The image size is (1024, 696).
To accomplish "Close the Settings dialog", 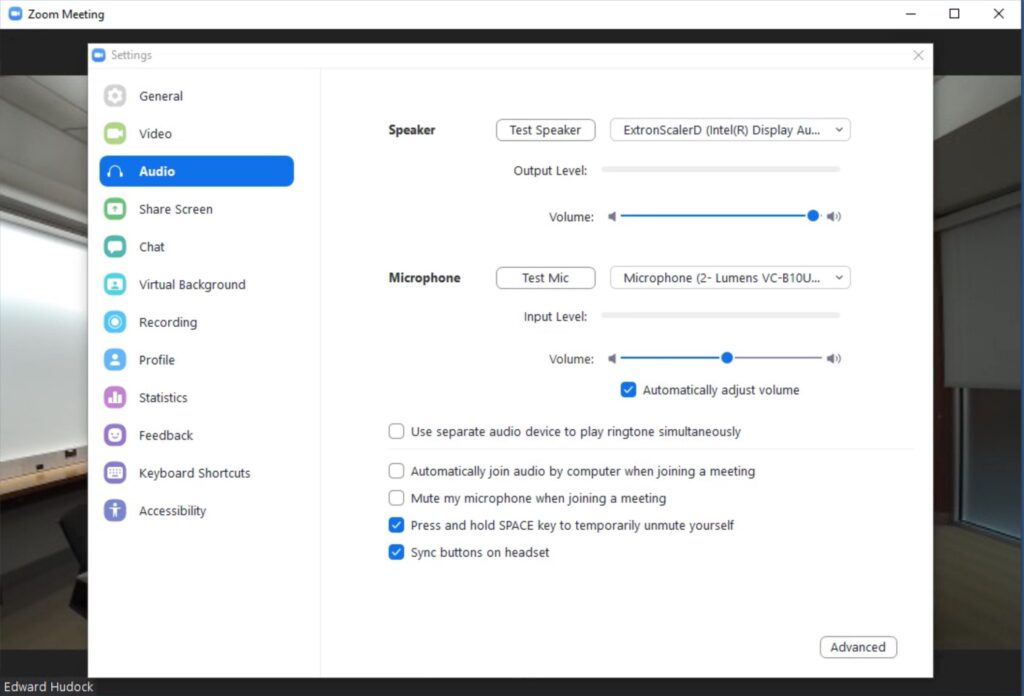I will pyautogui.click(x=918, y=55).
